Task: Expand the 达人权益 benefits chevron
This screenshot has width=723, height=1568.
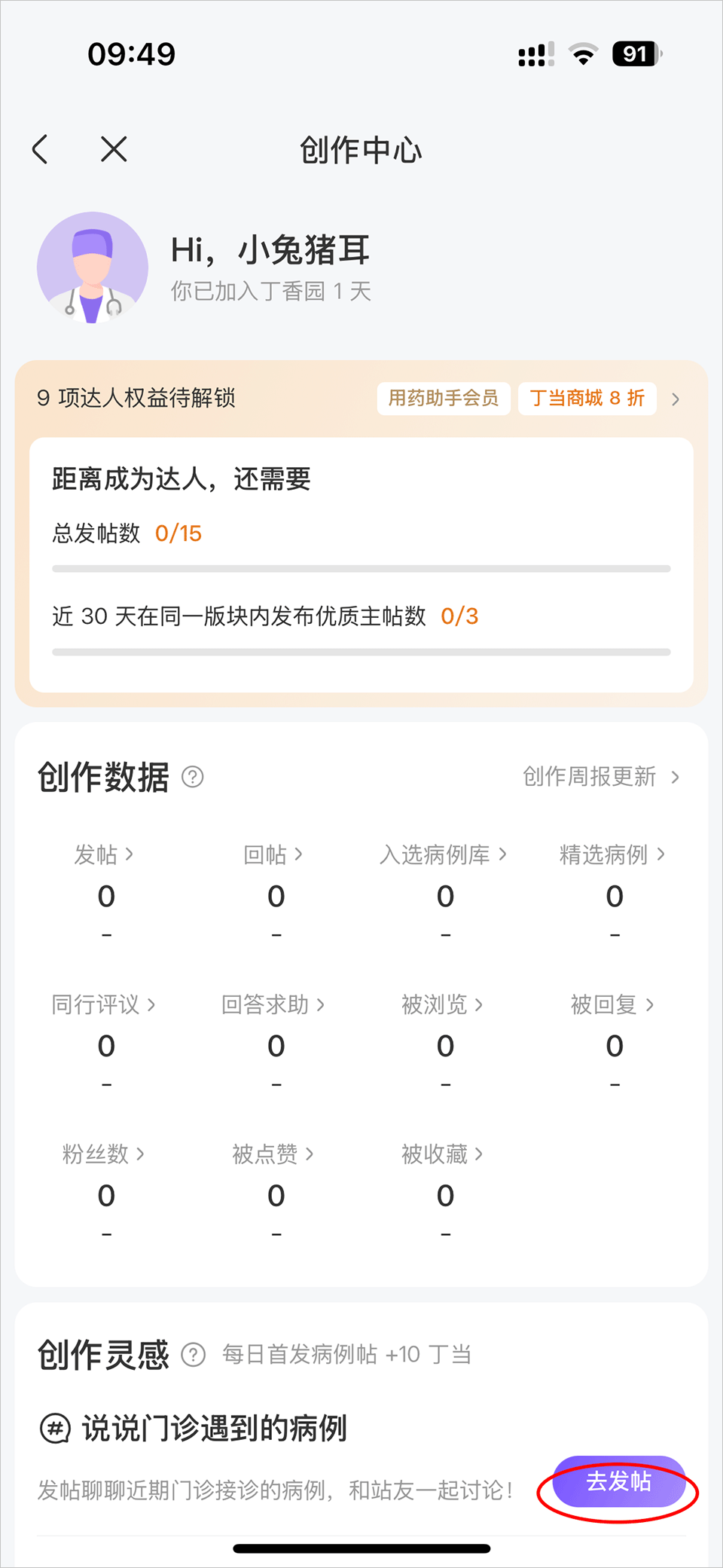Action: [676, 399]
